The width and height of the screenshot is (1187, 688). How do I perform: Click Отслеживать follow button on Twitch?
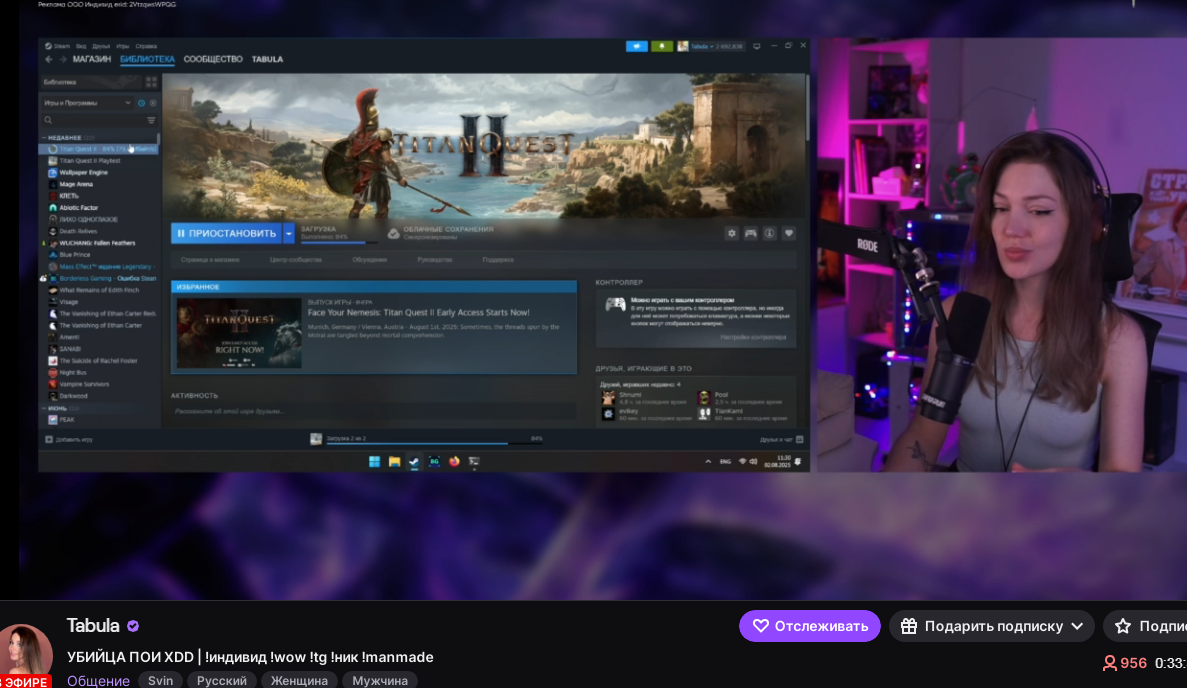coord(810,626)
